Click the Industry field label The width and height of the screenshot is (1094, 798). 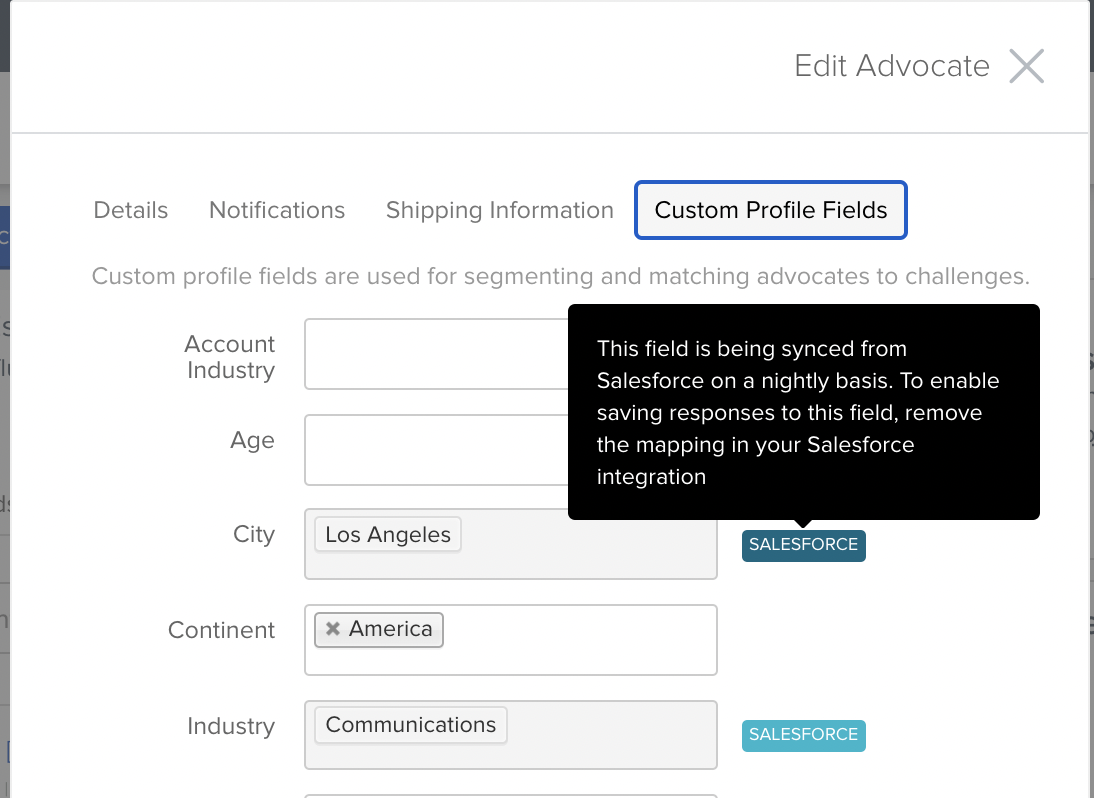coord(231,726)
